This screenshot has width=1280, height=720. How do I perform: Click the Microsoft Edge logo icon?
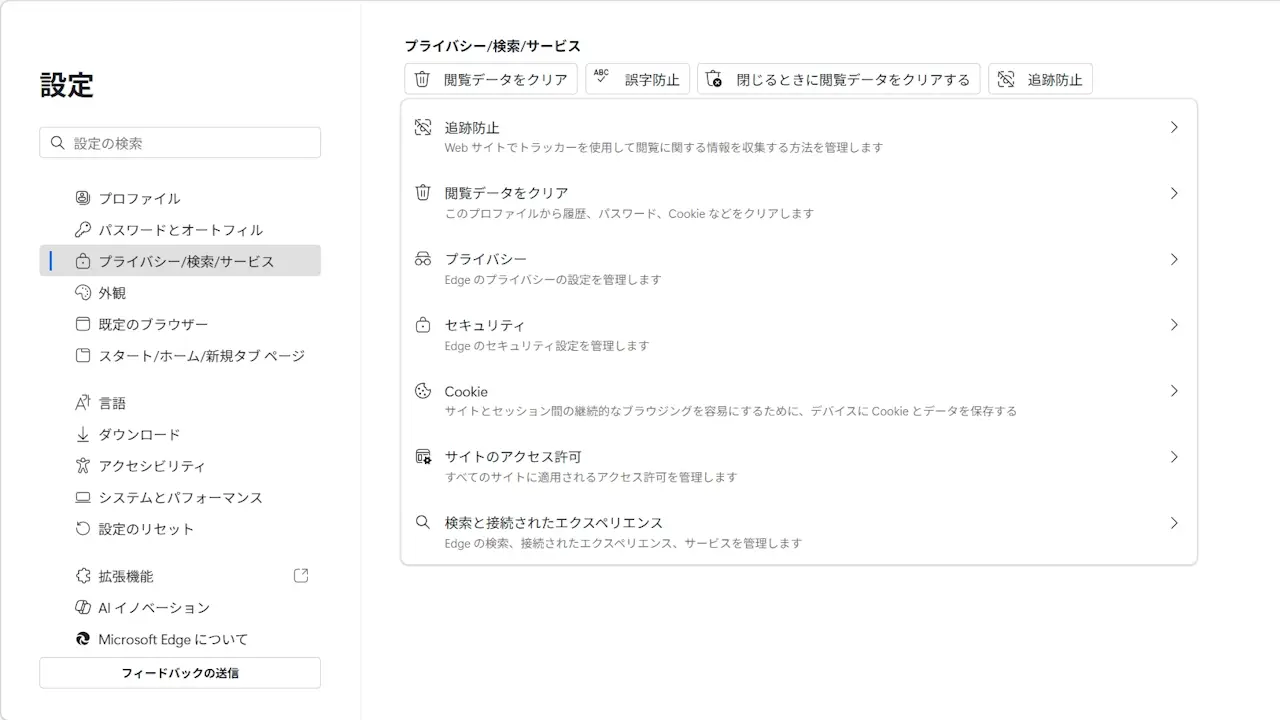pyautogui.click(x=83, y=639)
